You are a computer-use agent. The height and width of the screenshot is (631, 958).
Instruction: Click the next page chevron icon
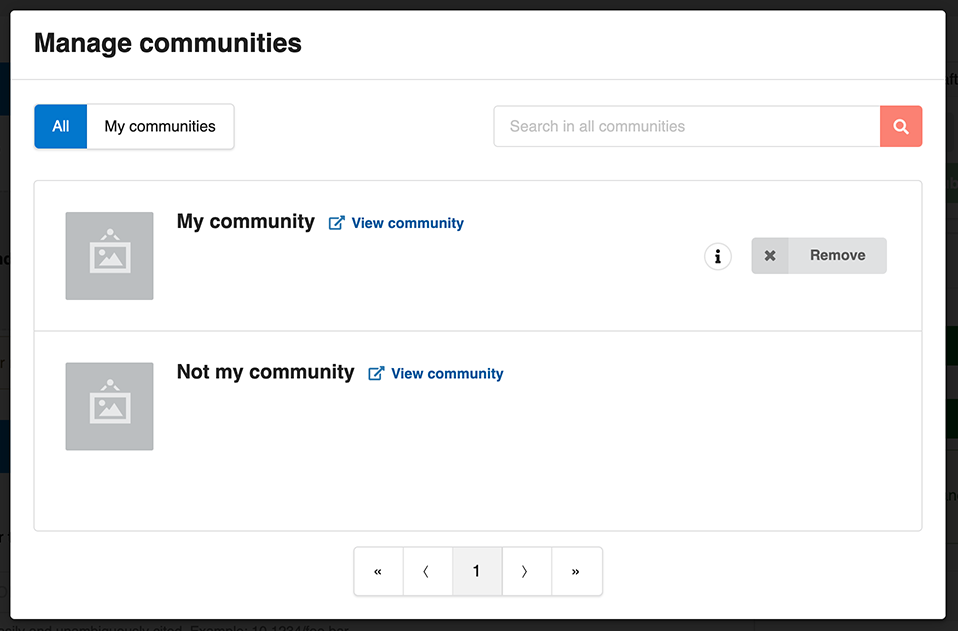526,571
